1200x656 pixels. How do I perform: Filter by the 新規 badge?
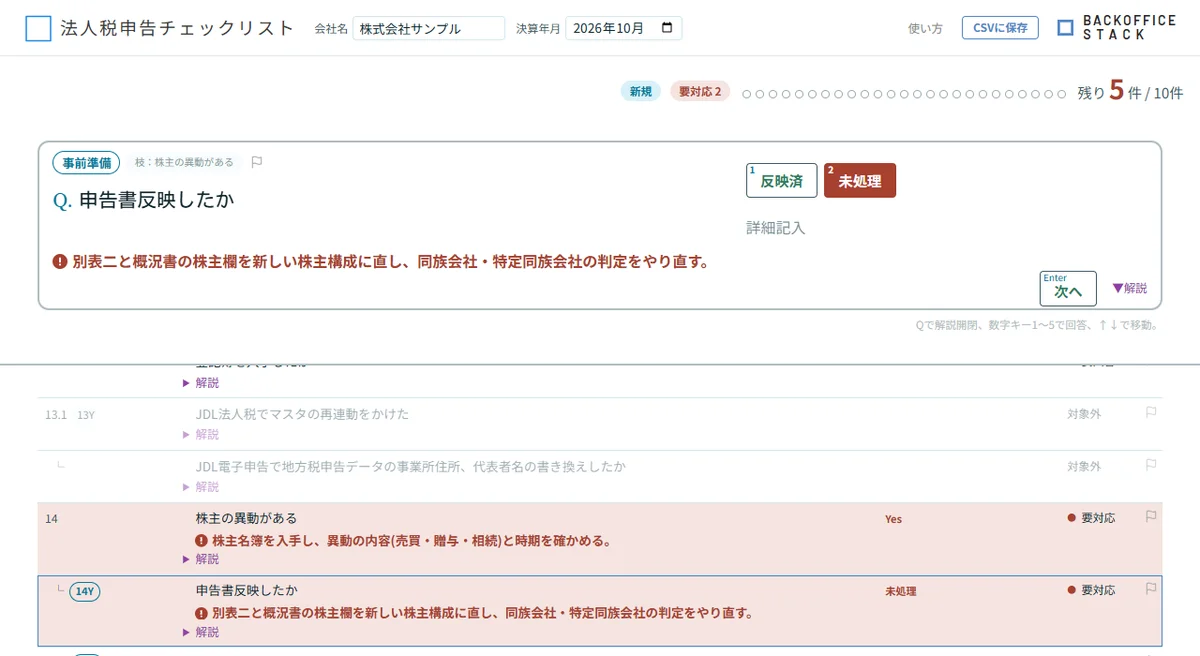tap(640, 92)
